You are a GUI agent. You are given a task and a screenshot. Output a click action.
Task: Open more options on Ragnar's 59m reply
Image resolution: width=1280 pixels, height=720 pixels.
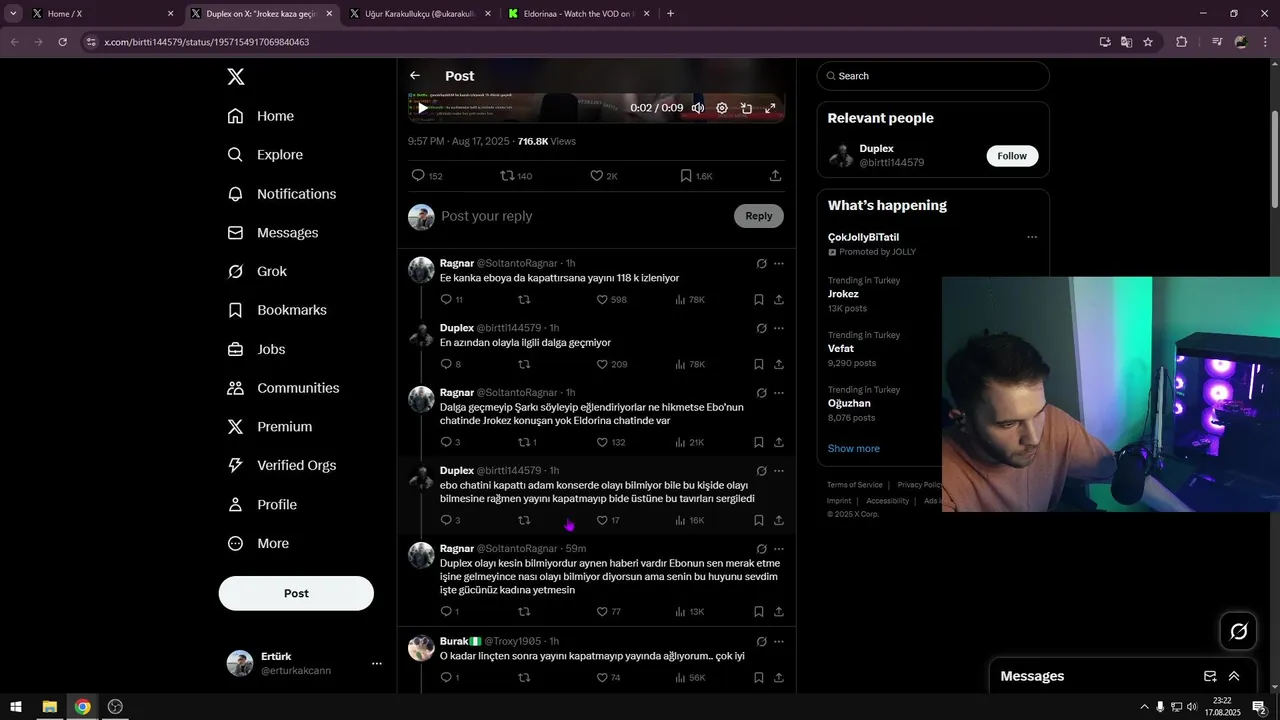pos(779,549)
